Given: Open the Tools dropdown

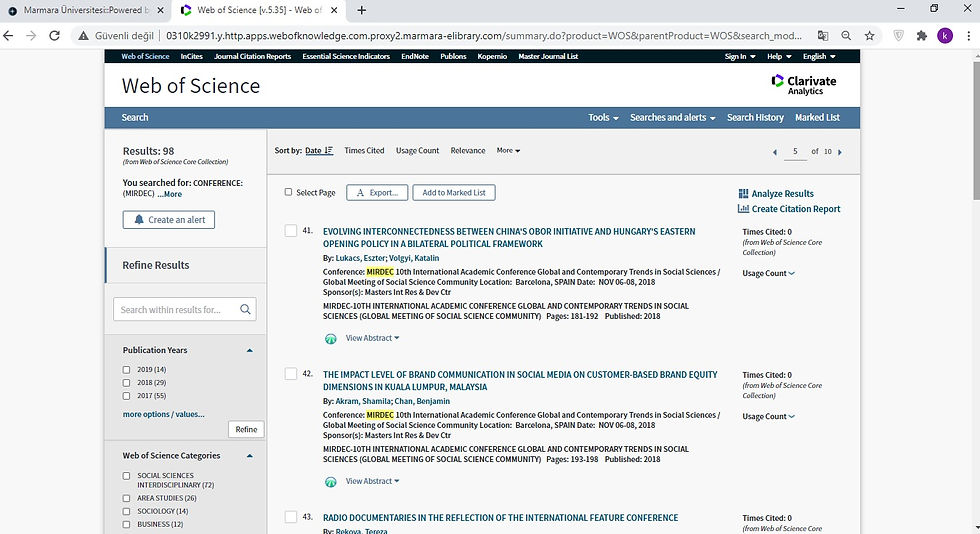Looking at the screenshot, I should 603,118.
